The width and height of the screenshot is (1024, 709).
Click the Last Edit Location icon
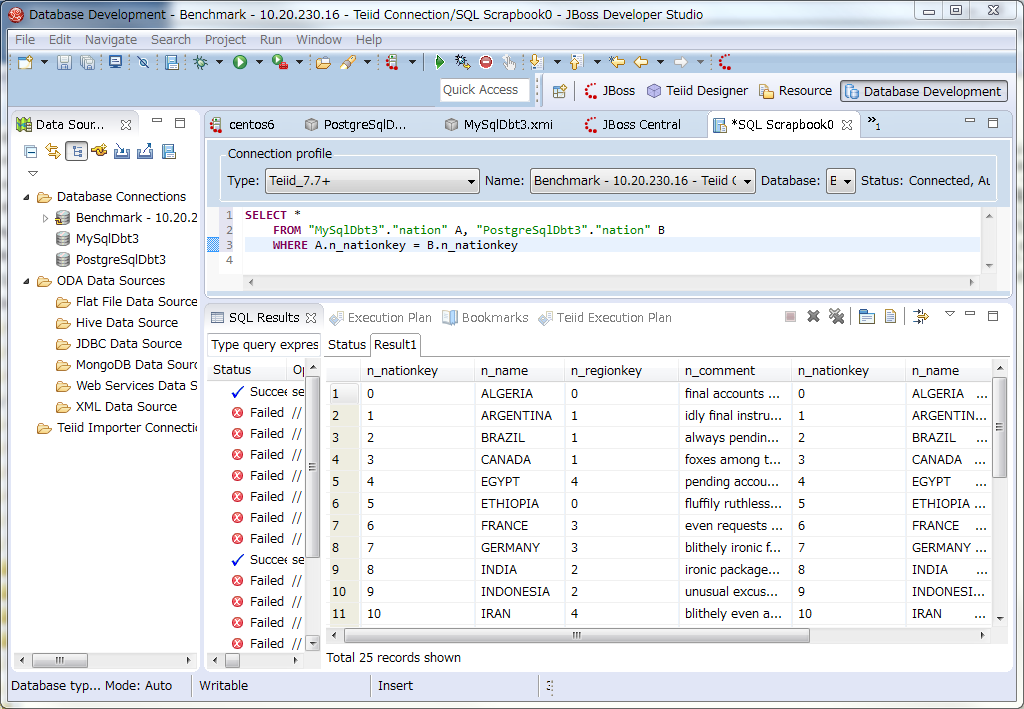[x=617, y=62]
